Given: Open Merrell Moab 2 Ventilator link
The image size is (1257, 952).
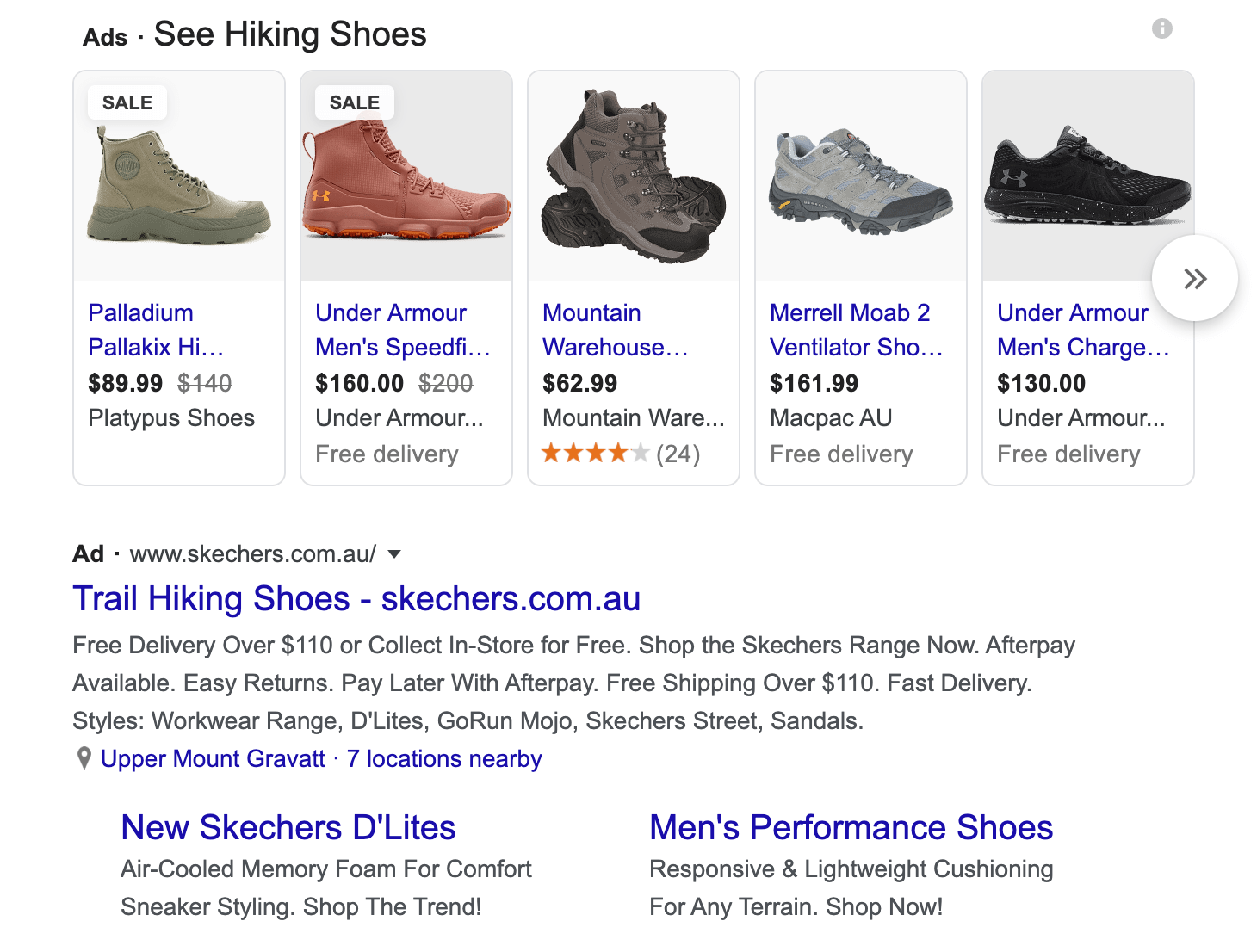Looking at the screenshot, I should (x=857, y=330).
